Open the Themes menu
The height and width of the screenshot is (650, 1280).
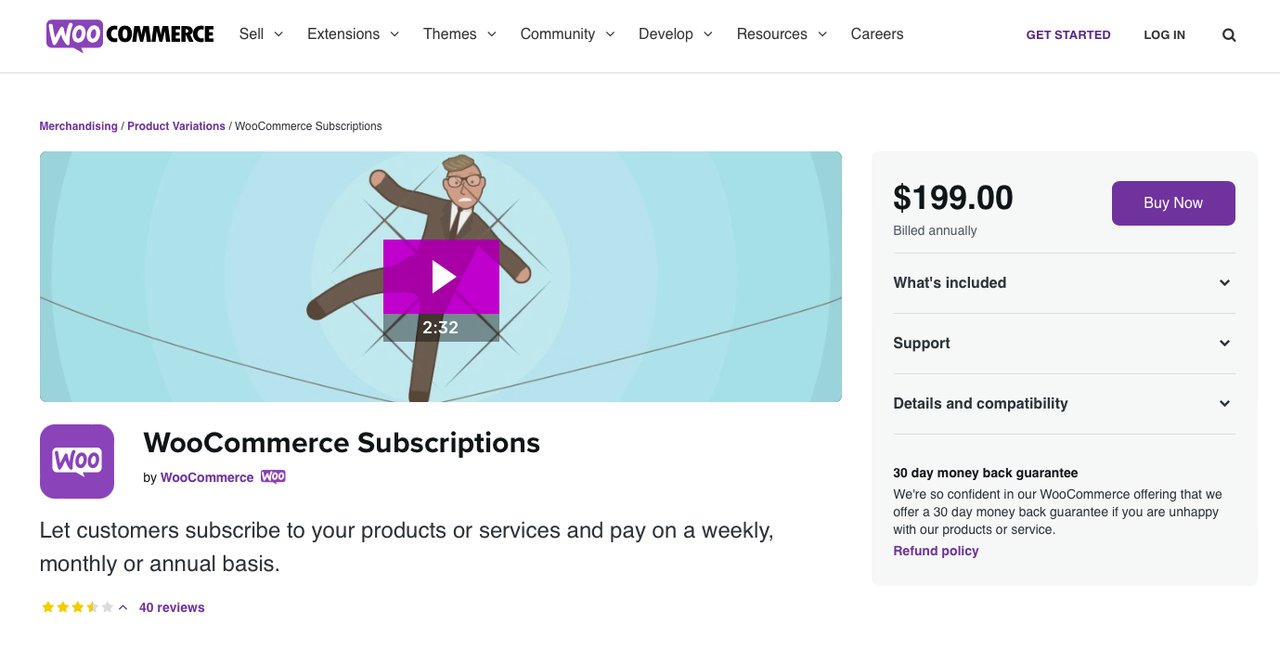[x=459, y=34]
